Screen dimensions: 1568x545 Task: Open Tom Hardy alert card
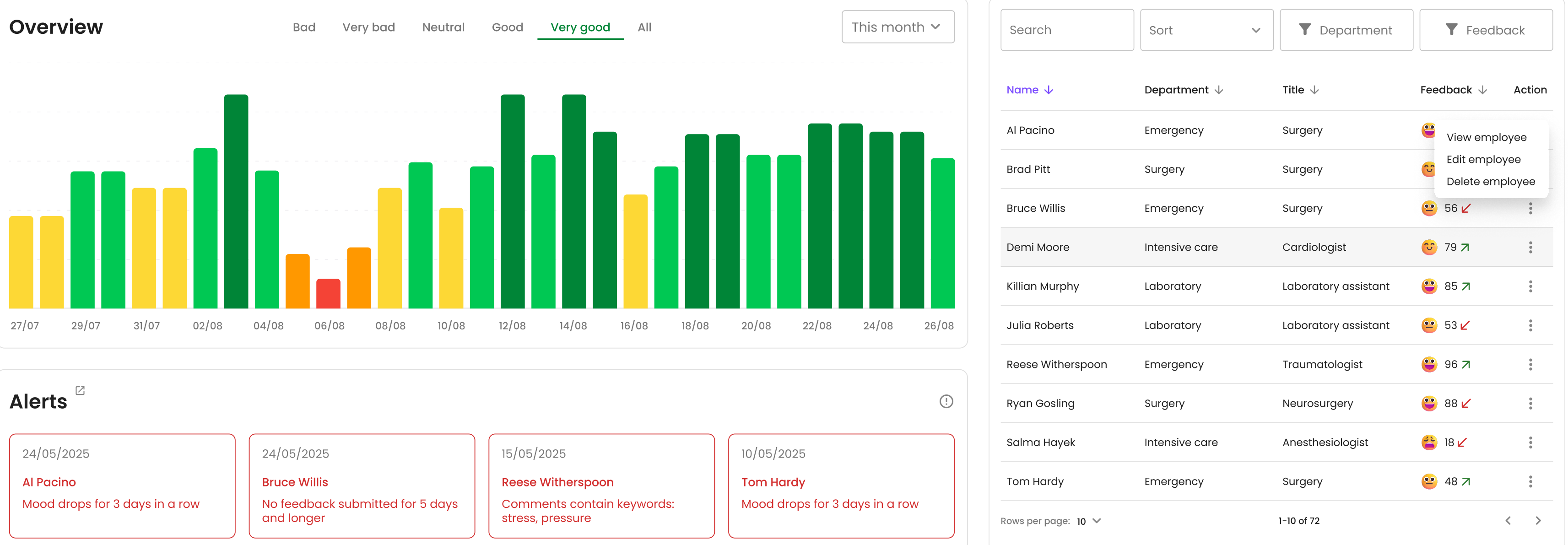(841, 486)
